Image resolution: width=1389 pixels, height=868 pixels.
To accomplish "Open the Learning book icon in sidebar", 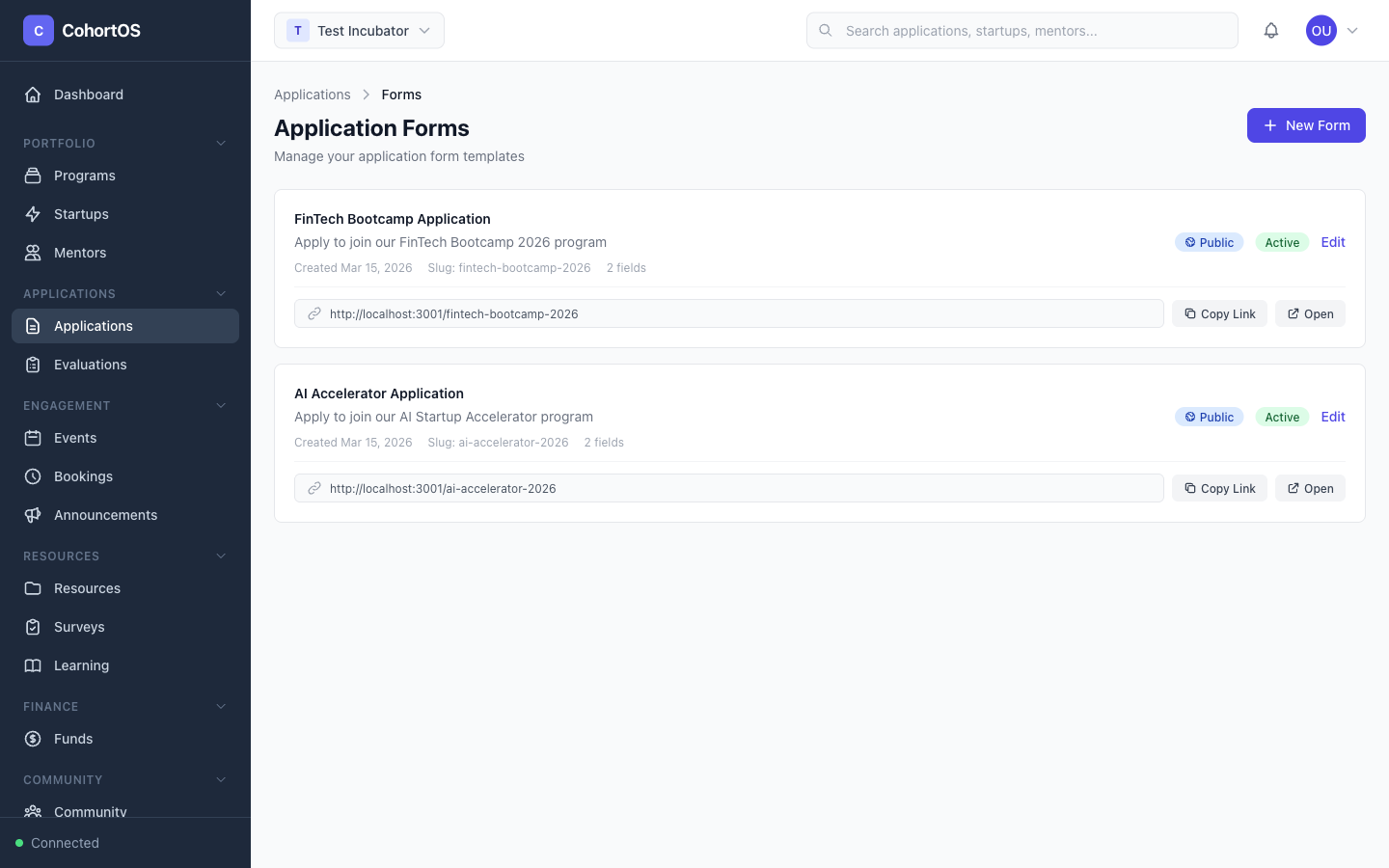I will [32, 665].
